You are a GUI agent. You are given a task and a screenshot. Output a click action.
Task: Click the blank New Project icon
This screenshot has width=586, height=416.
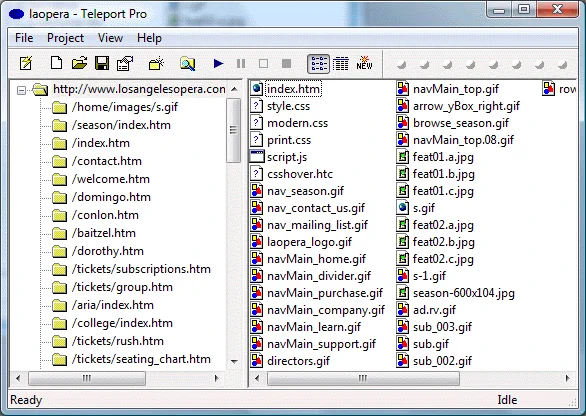[56, 63]
